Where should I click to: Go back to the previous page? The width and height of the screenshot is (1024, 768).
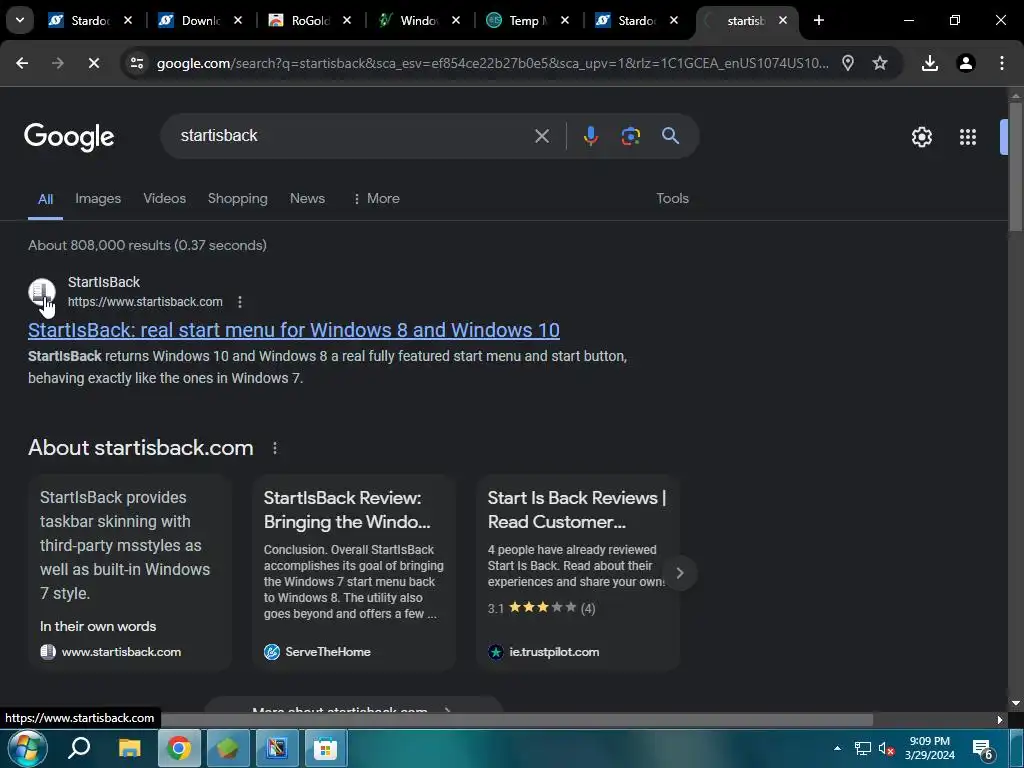pos(22,63)
